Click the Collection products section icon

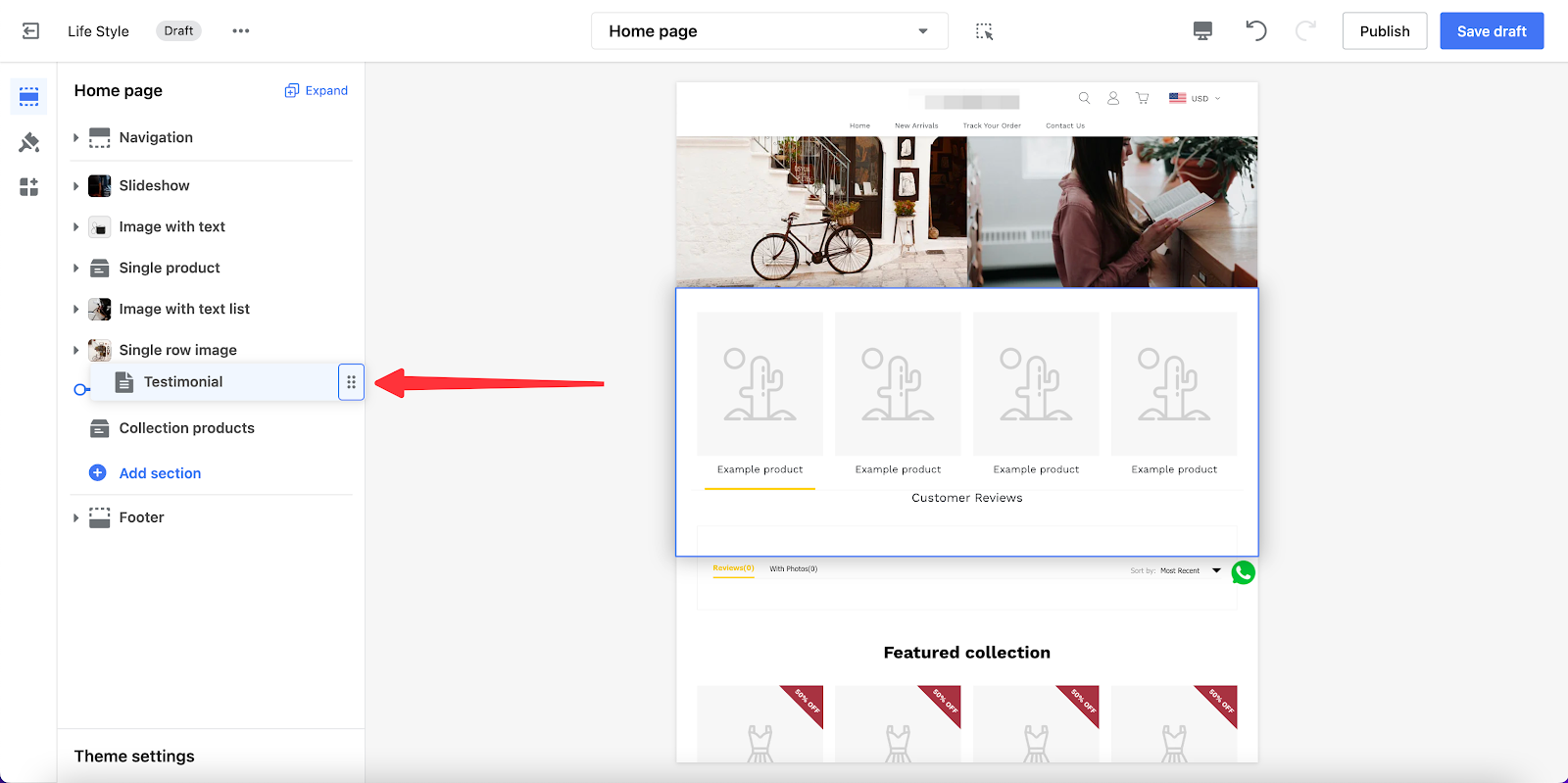click(99, 428)
